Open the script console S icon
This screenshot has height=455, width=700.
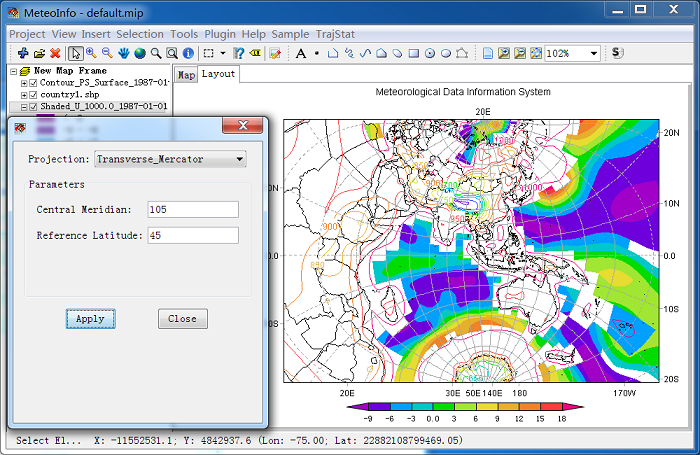[x=617, y=53]
